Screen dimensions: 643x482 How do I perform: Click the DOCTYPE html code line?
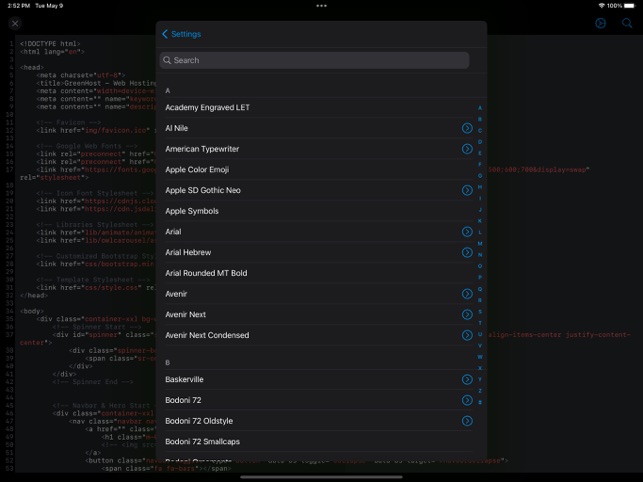pos(50,44)
